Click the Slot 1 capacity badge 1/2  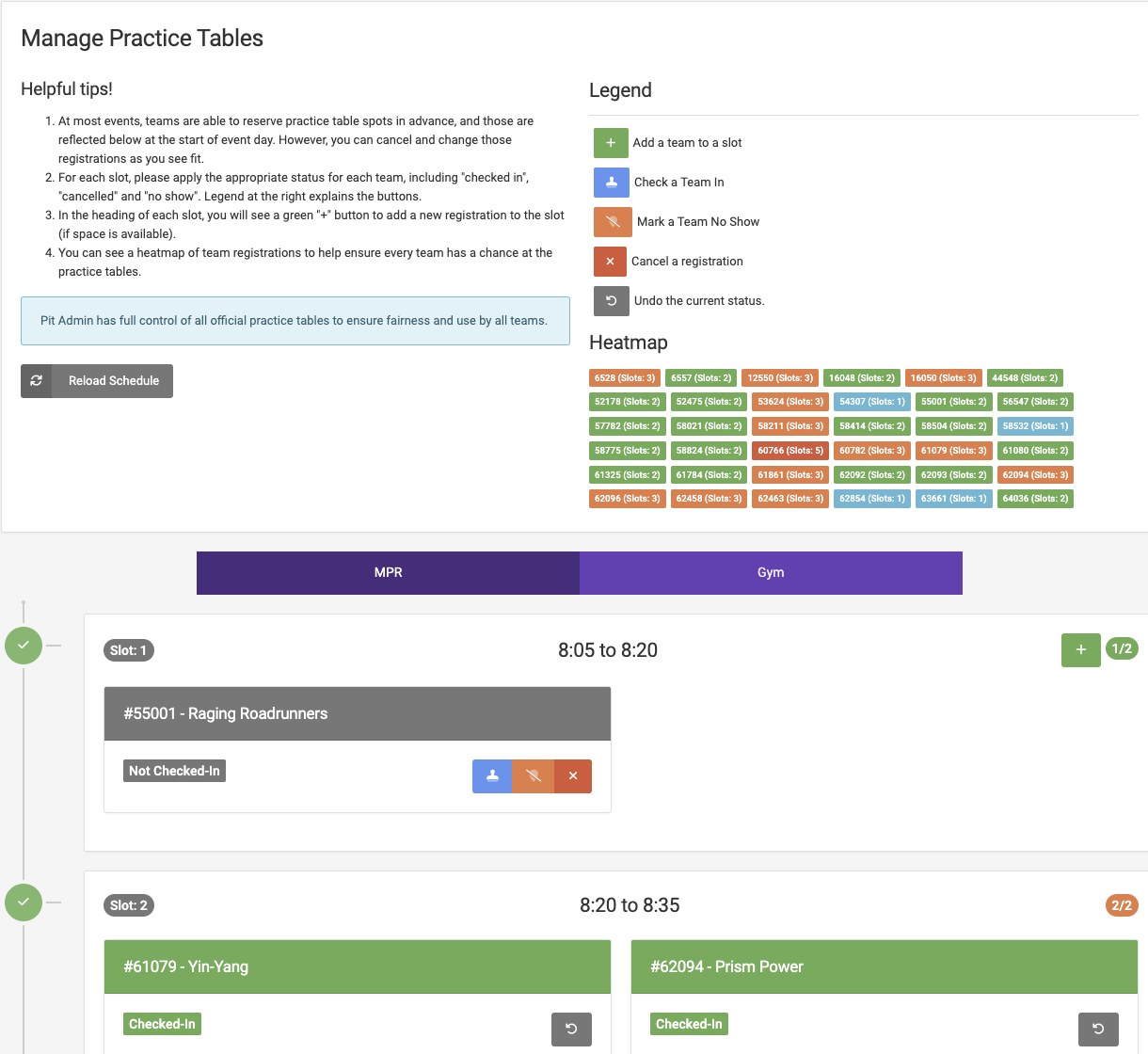click(x=1122, y=648)
